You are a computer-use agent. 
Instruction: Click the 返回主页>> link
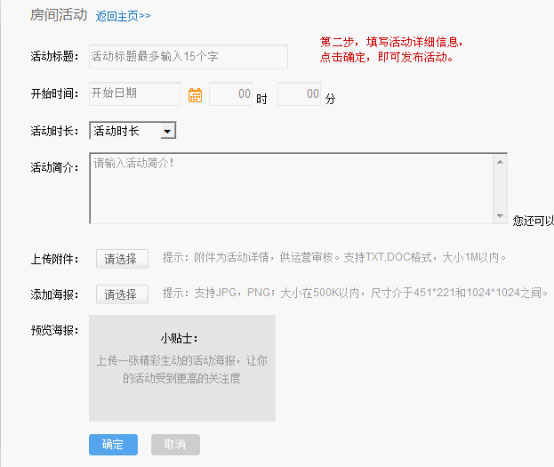click(123, 16)
